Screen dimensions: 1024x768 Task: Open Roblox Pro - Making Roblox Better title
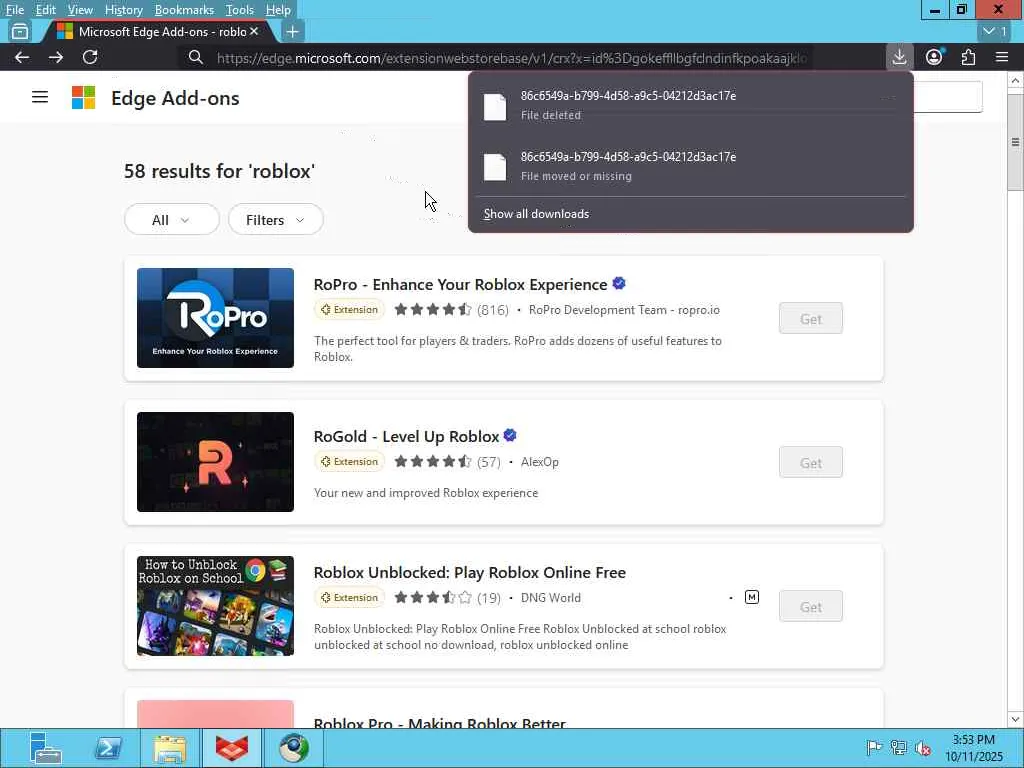tap(440, 722)
